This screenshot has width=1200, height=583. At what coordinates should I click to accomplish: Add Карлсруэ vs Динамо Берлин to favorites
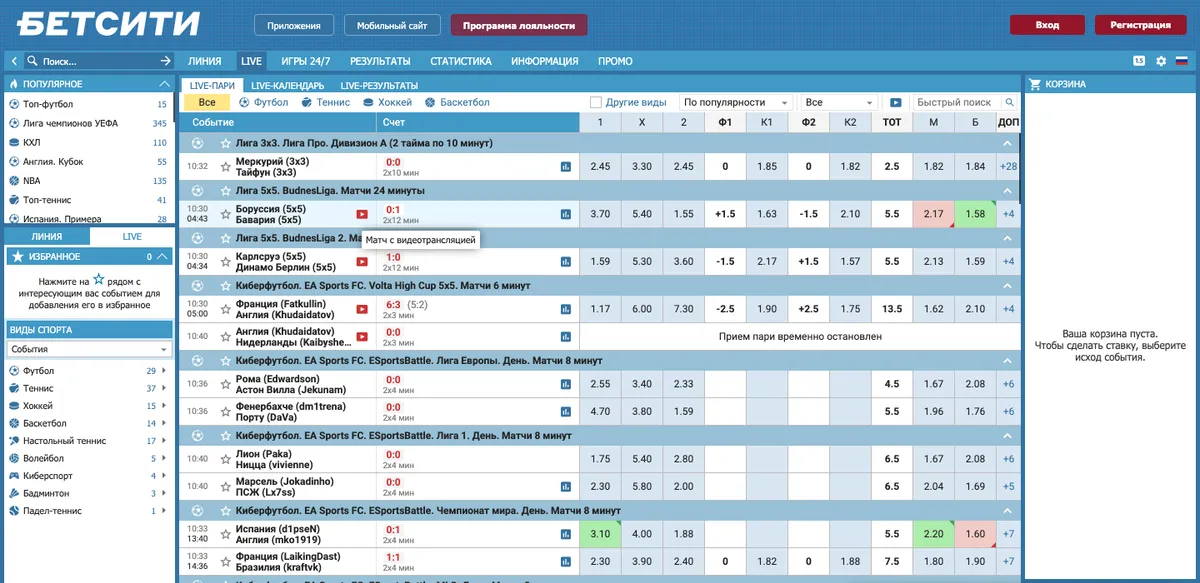[226, 262]
